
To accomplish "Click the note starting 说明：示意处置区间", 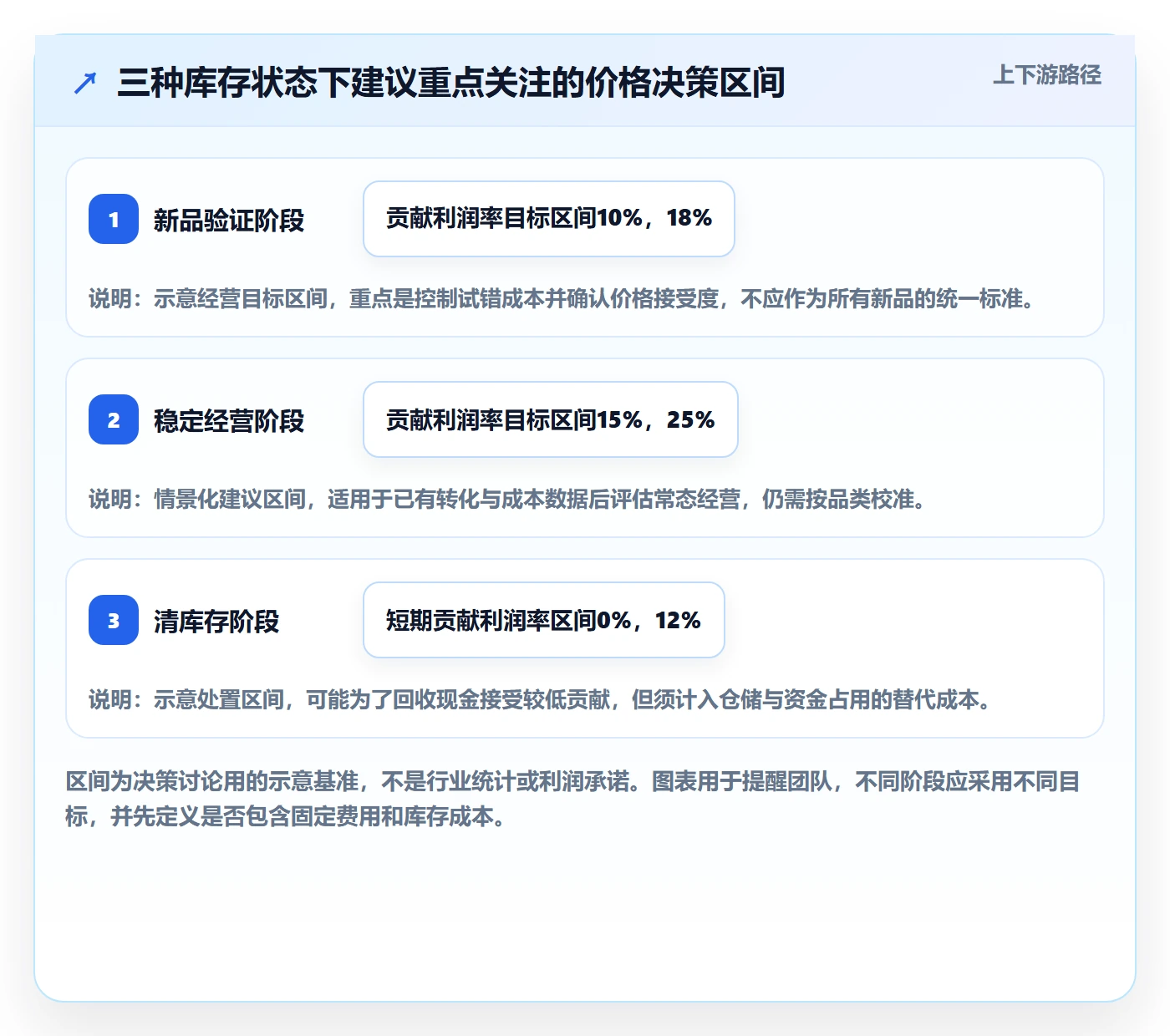I will click(541, 700).
